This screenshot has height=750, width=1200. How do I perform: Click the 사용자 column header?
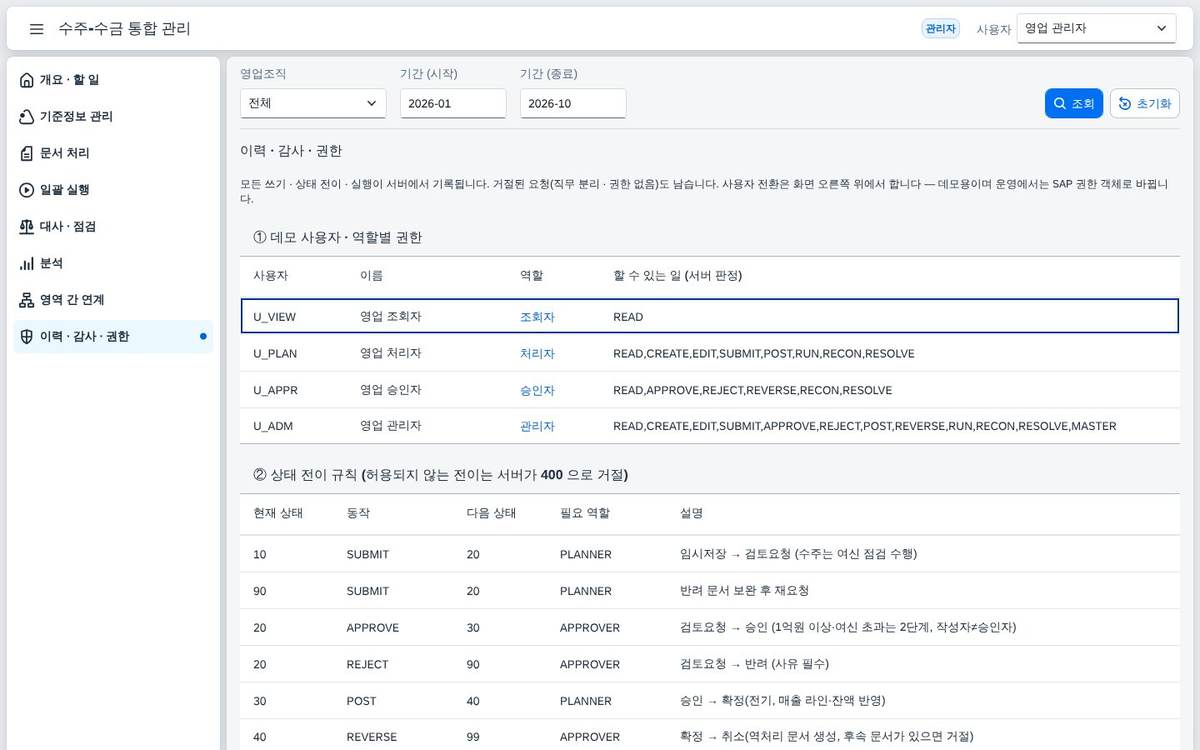click(271, 275)
